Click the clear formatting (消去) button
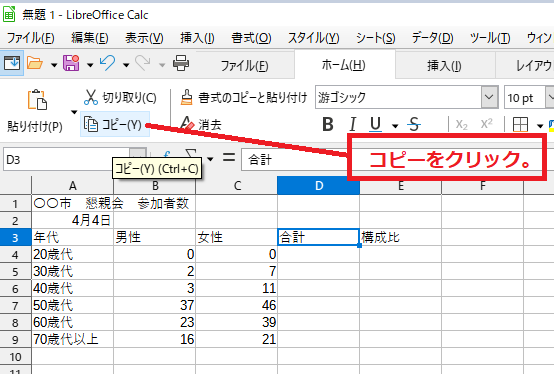This screenshot has height=374, width=554. click(x=200, y=124)
